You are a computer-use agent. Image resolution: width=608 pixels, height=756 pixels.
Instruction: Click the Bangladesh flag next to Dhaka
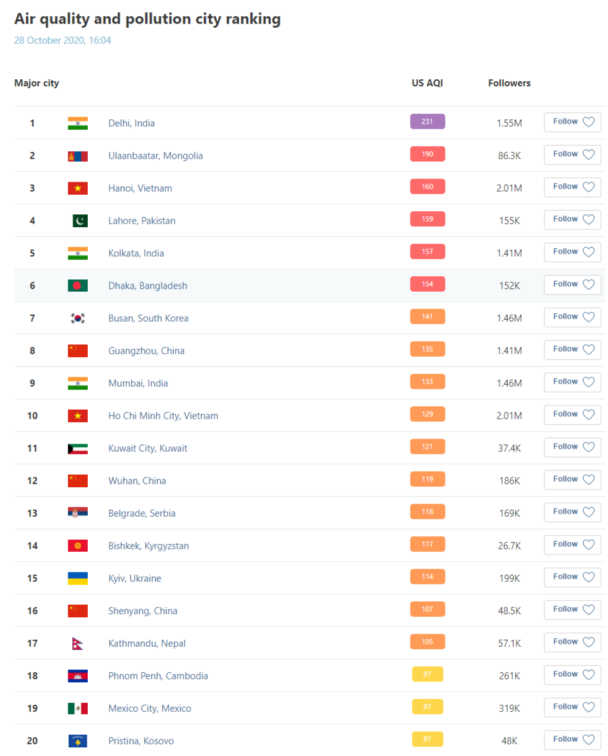pyautogui.click(x=78, y=286)
